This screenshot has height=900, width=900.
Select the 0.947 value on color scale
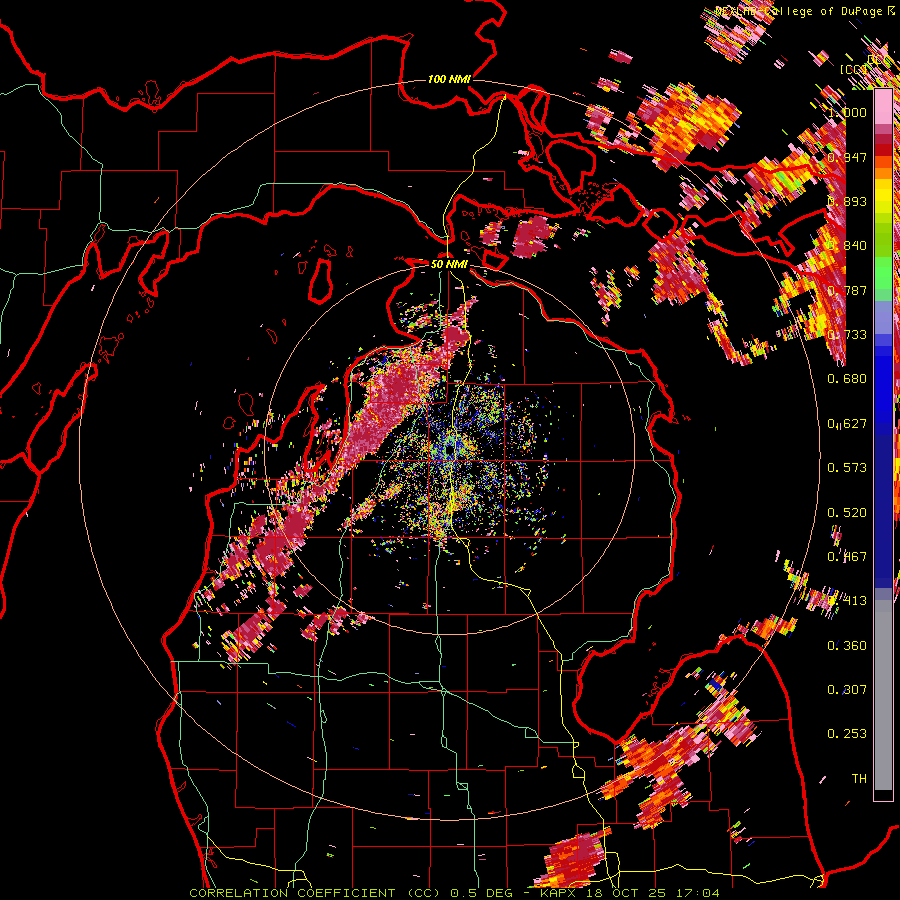[847, 157]
